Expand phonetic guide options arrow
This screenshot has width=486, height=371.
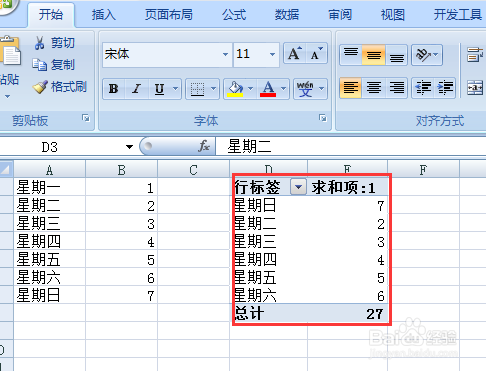(322, 89)
